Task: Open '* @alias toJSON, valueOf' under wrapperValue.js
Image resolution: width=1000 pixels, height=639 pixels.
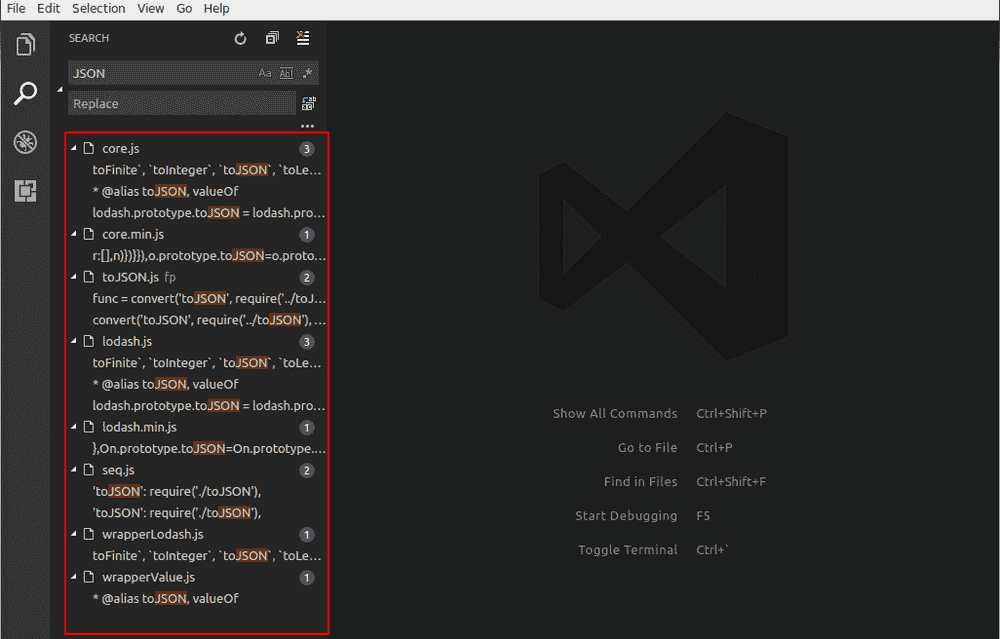Action: coord(165,598)
